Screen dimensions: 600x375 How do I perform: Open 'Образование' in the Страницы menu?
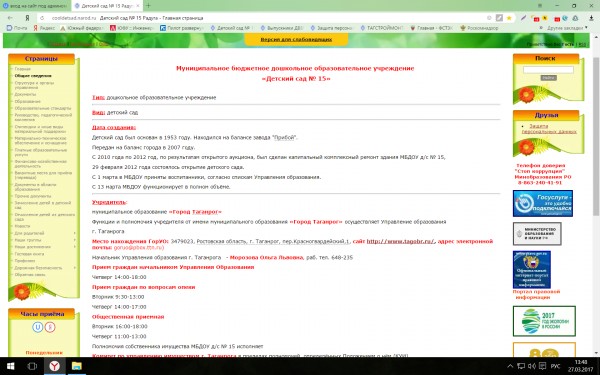tap(28, 101)
